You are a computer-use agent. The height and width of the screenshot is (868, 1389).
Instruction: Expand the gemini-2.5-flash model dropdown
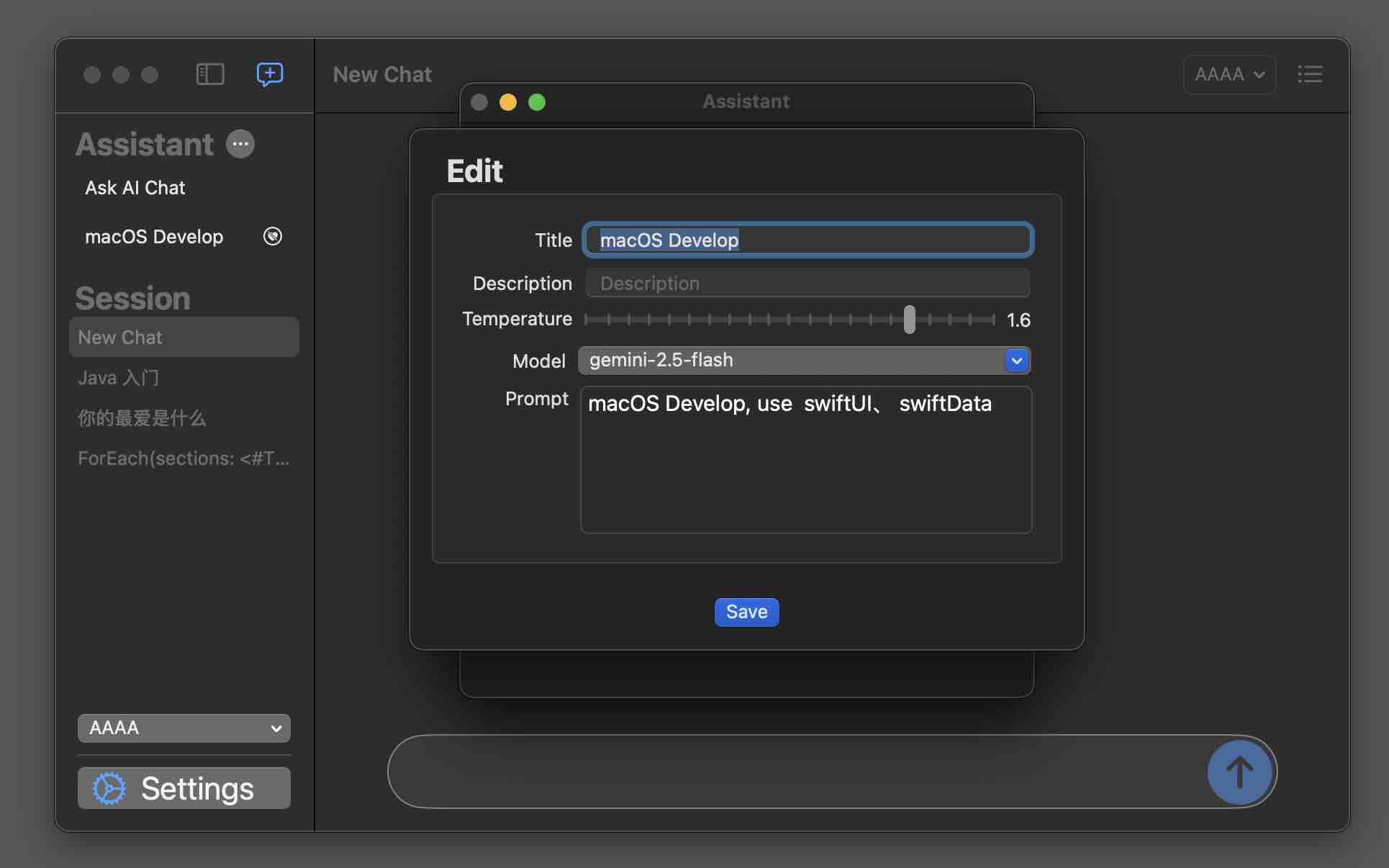(x=1016, y=361)
